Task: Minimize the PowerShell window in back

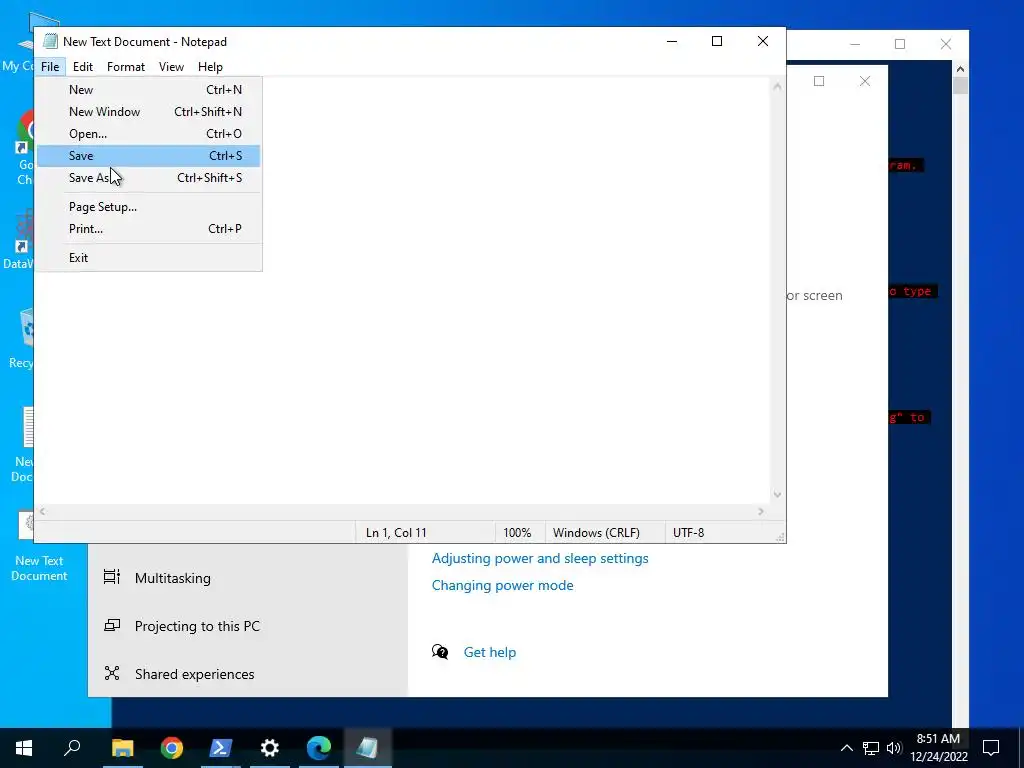Action: pos(855,44)
